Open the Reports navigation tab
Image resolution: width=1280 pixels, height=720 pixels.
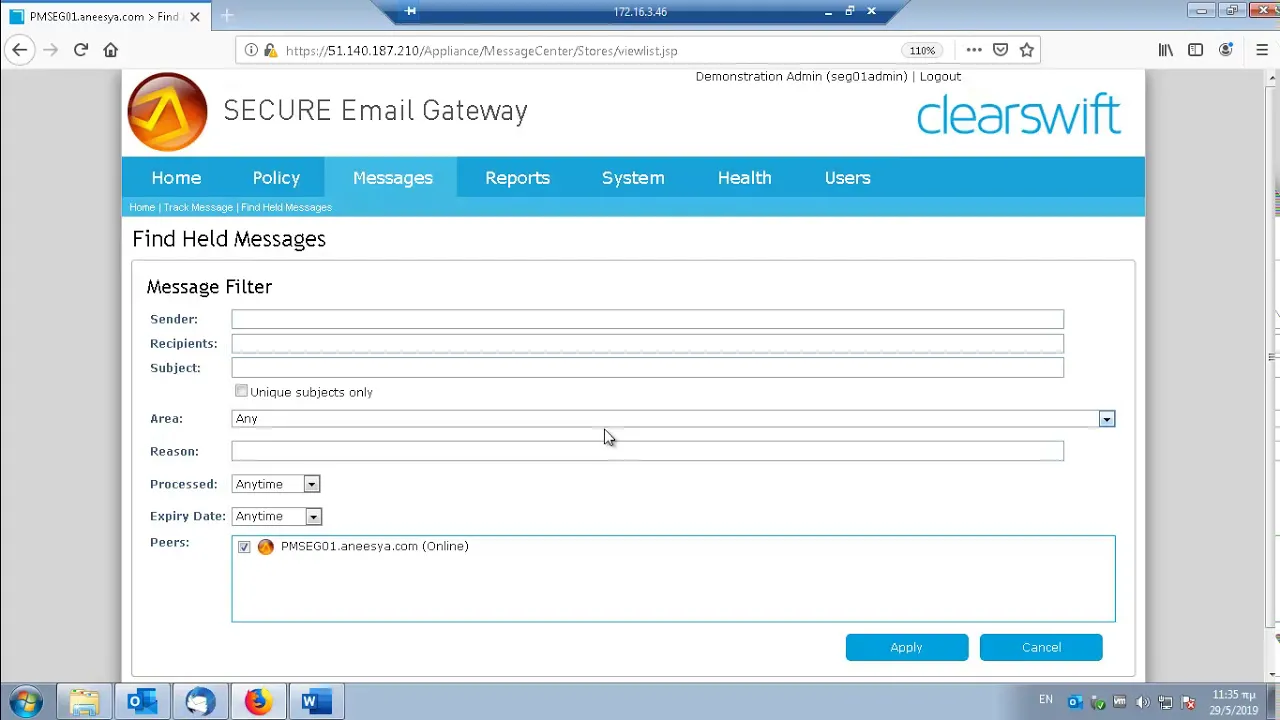point(517,178)
